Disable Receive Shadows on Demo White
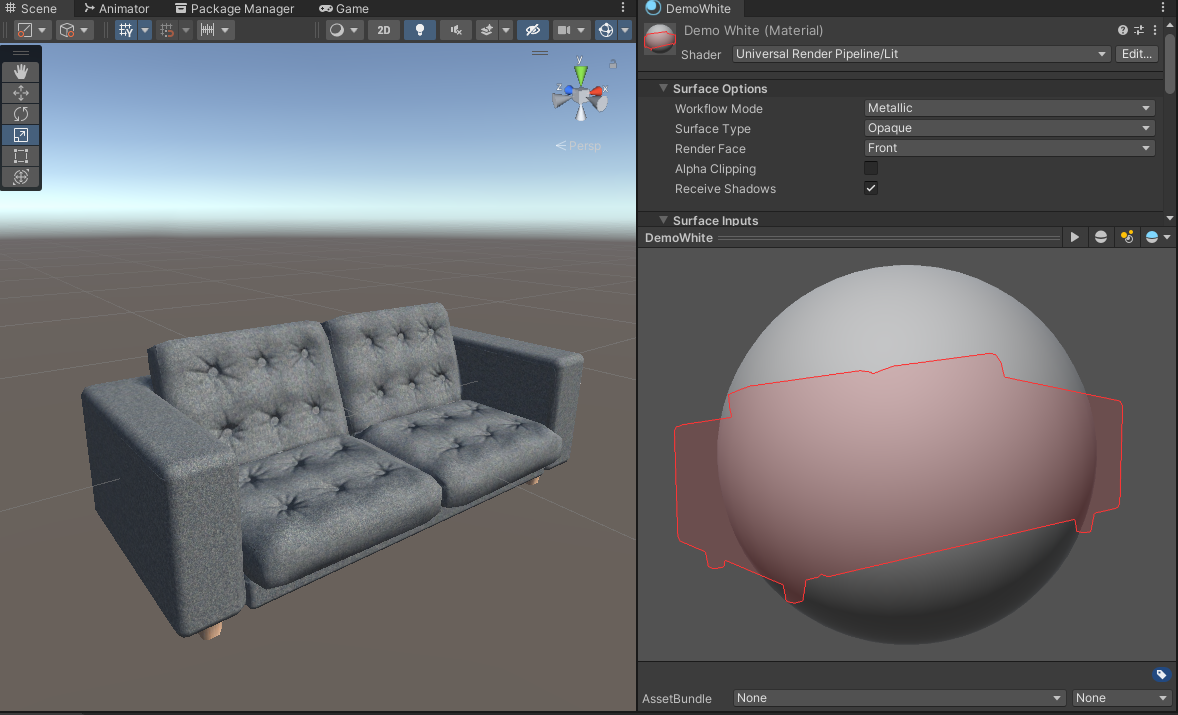The width and height of the screenshot is (1178, 715). click(x=870, y=188)
